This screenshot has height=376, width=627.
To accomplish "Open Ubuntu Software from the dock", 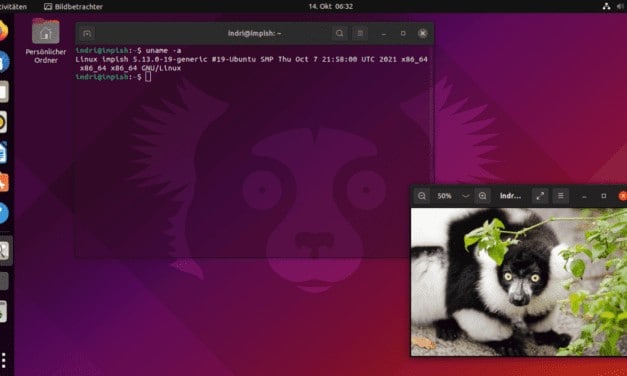I will pyautogui.click(x=4, y=183).
